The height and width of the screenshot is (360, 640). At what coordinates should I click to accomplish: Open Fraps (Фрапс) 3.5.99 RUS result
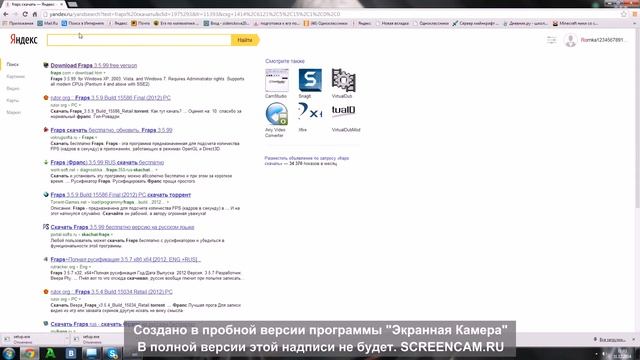107,162
